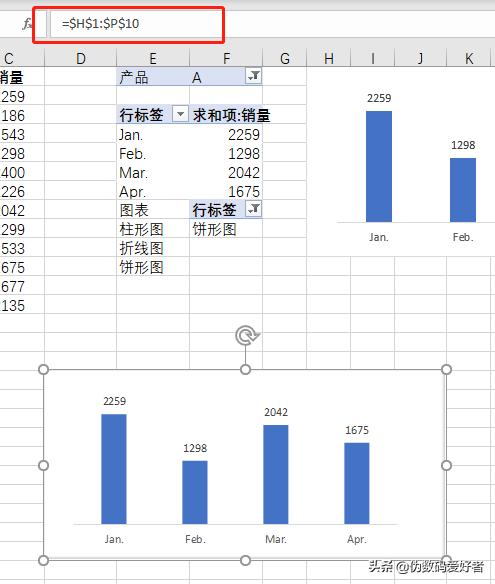Image resolution: width=495 pixels, height=584 pixels.
Task: Click the 产品 cell
Action: pos(153,77)
